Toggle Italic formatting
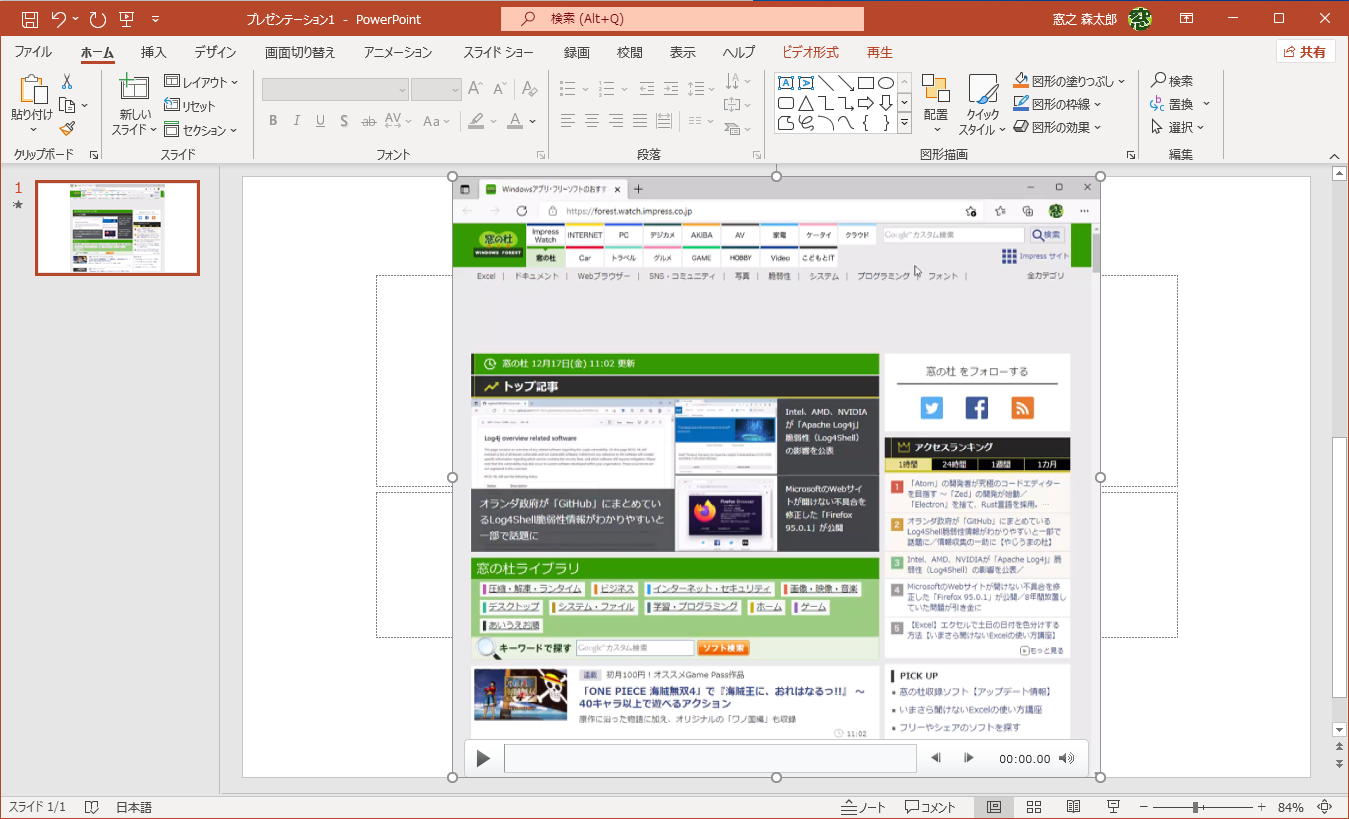1349x819 pixels. pos(296,121)
